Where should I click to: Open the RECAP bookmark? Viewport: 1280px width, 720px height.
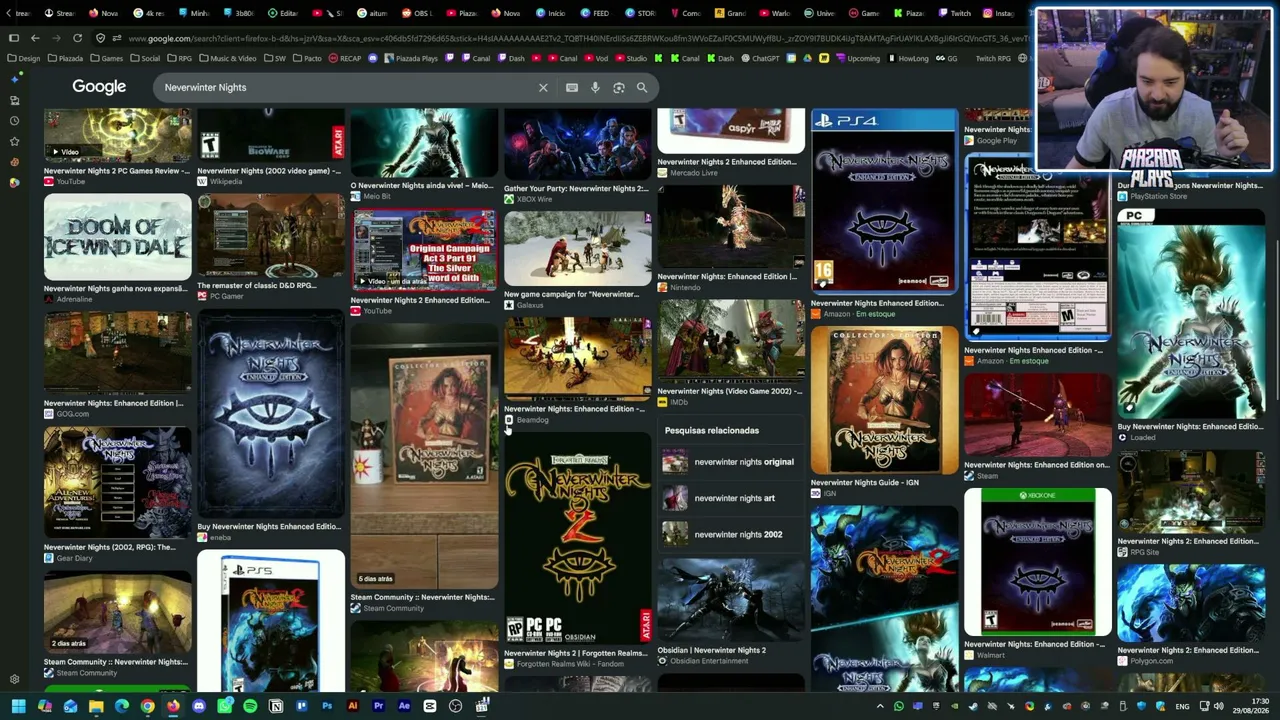click(x=345, y=58)
